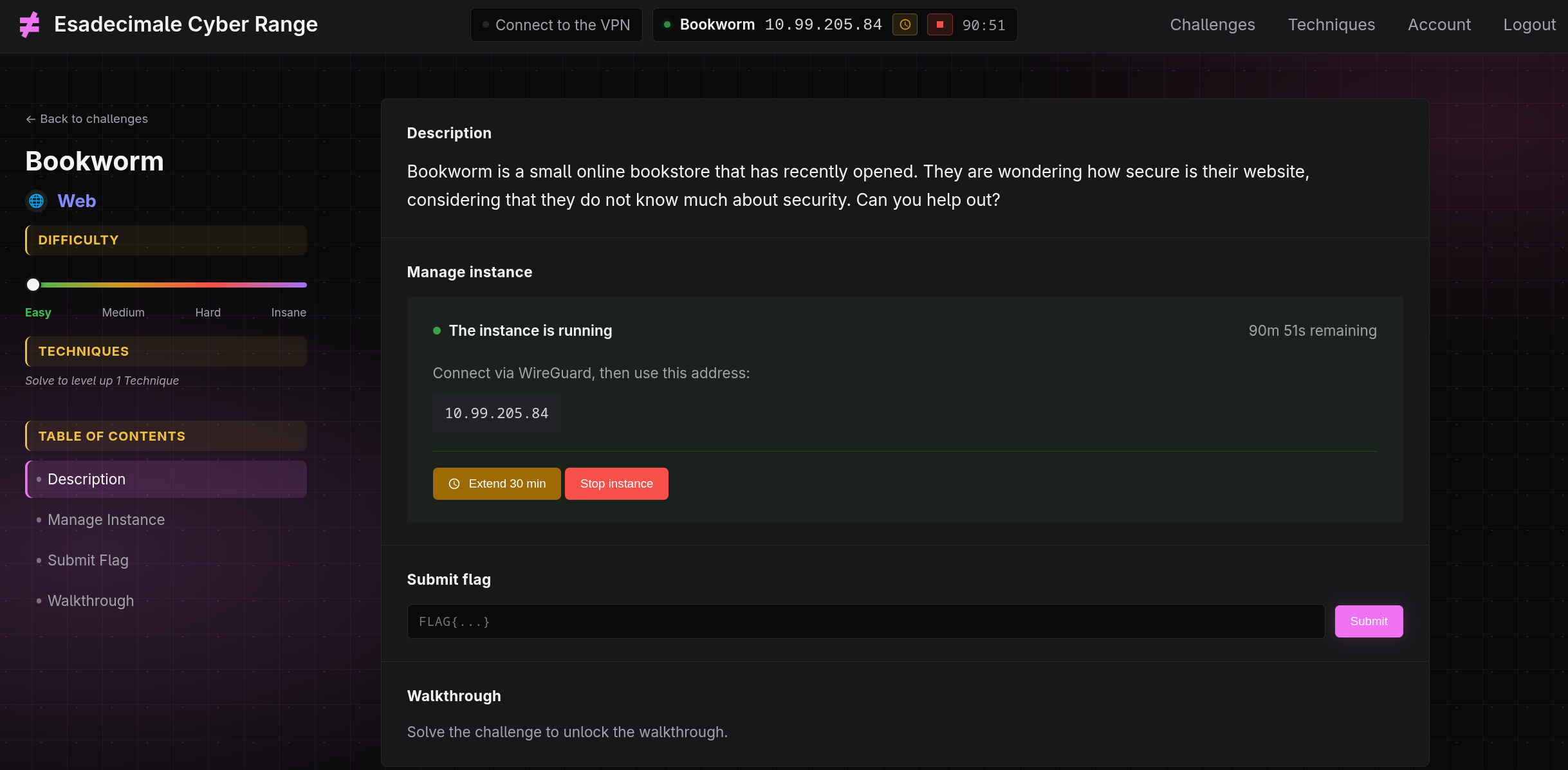The width and height of the screenshot is (1568, 770).
Task: Click the Easy difficulty label
Action: (x=38, y=313)
